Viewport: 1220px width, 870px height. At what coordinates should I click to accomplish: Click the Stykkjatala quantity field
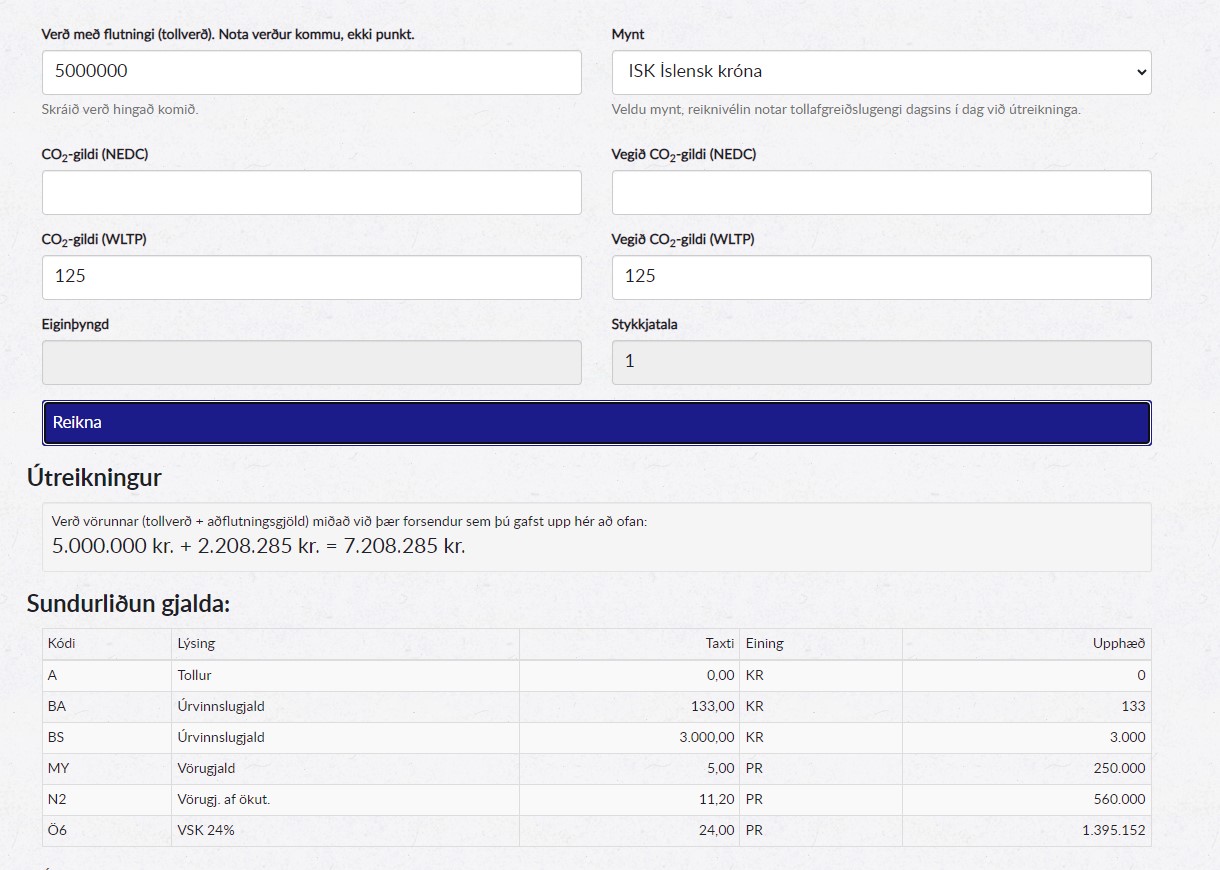[881, 362]
